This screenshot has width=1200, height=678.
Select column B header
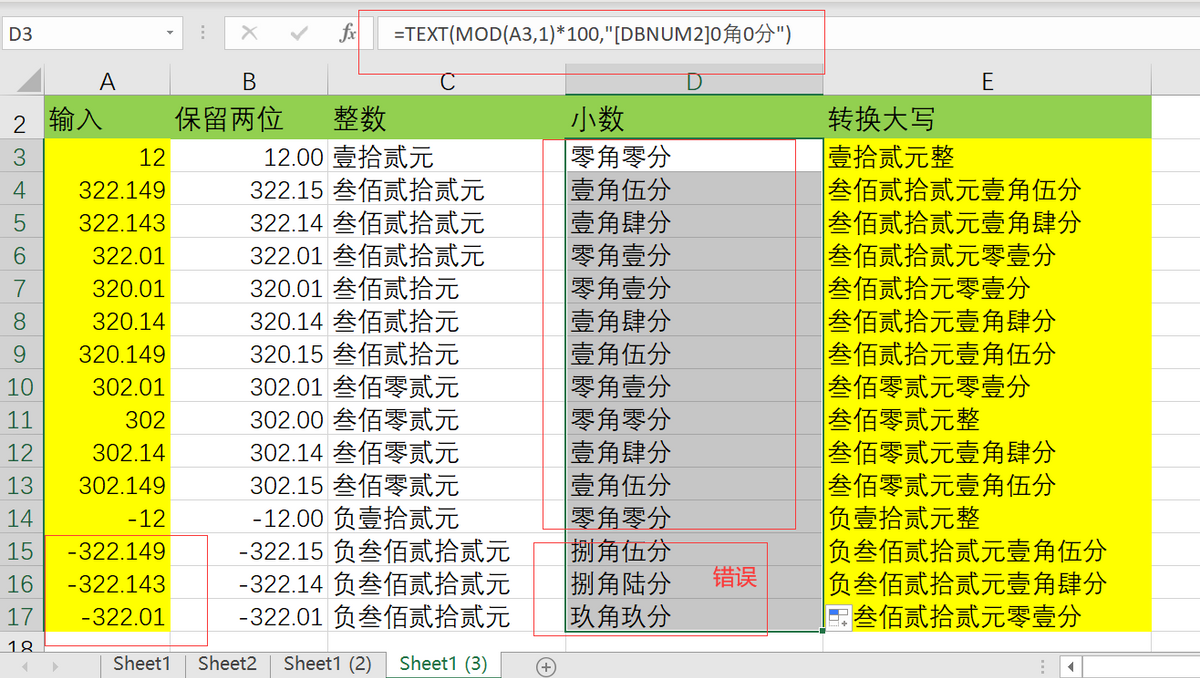(x=249, y=81)
